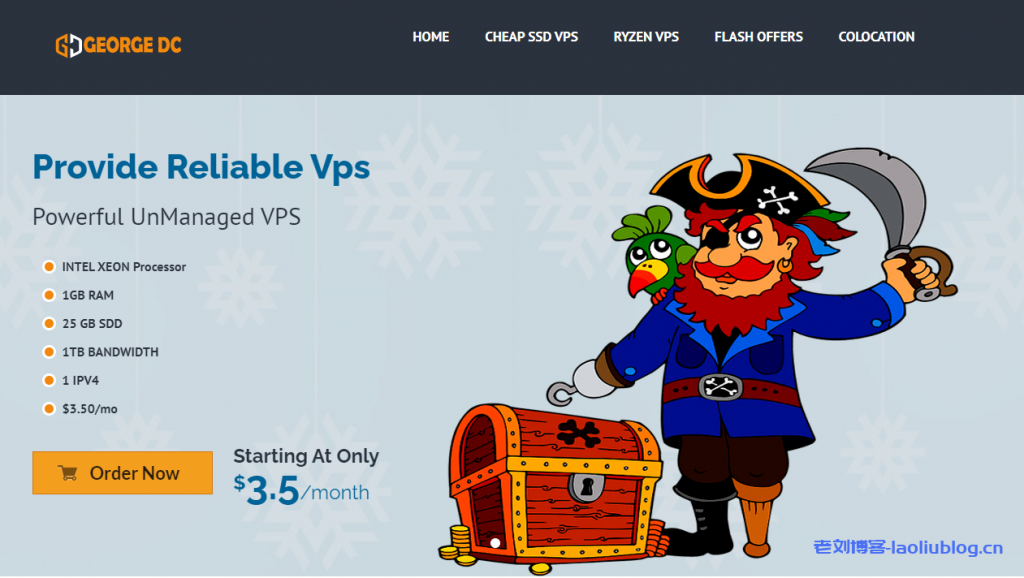Click the orange bullet beside 25 GB SDD
This screenshot has width=1024, height=578.
point(49,323)
